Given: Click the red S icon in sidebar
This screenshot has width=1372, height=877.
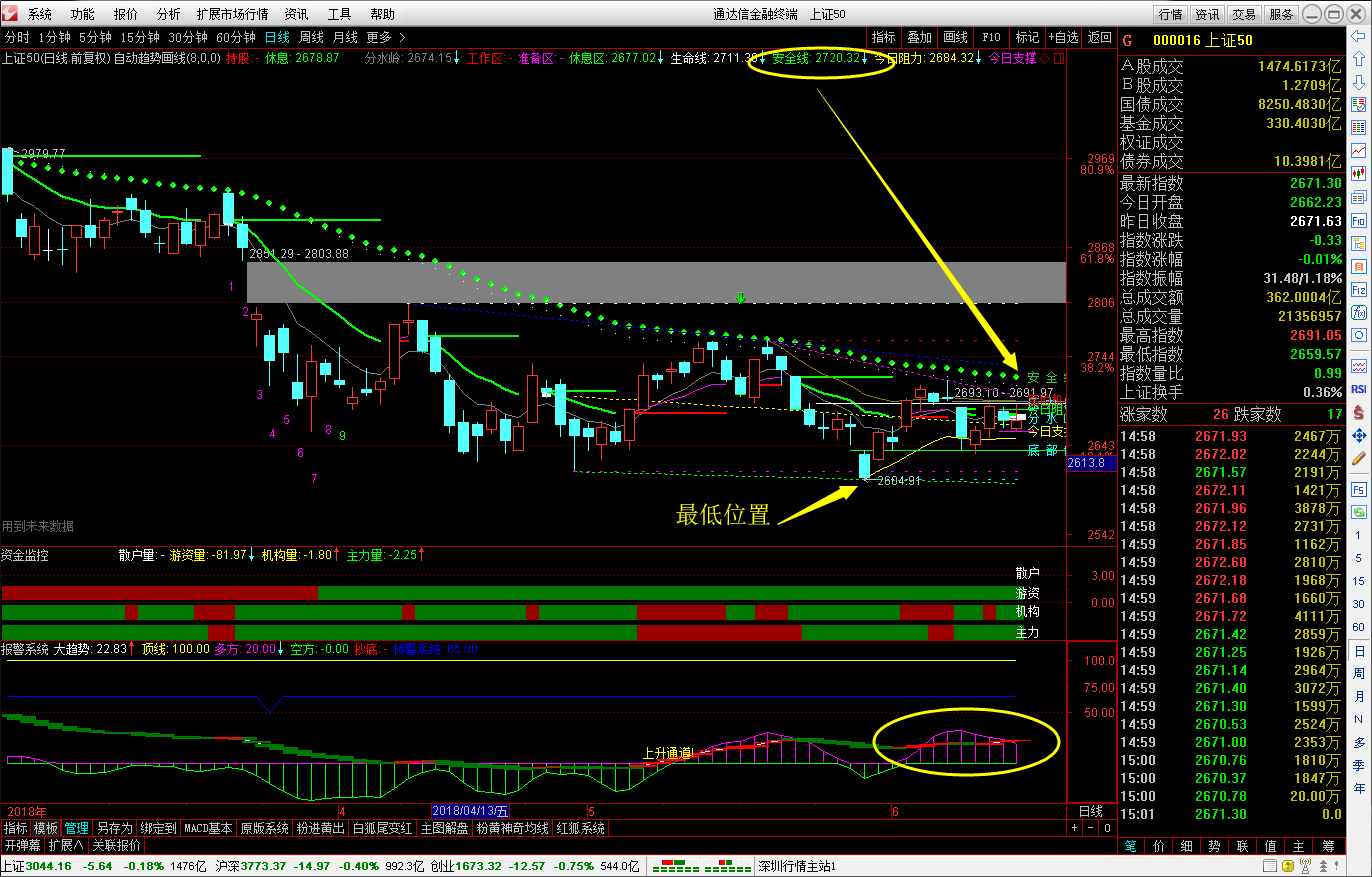Looking at the screenshot, I should (x=1359, y=411).
